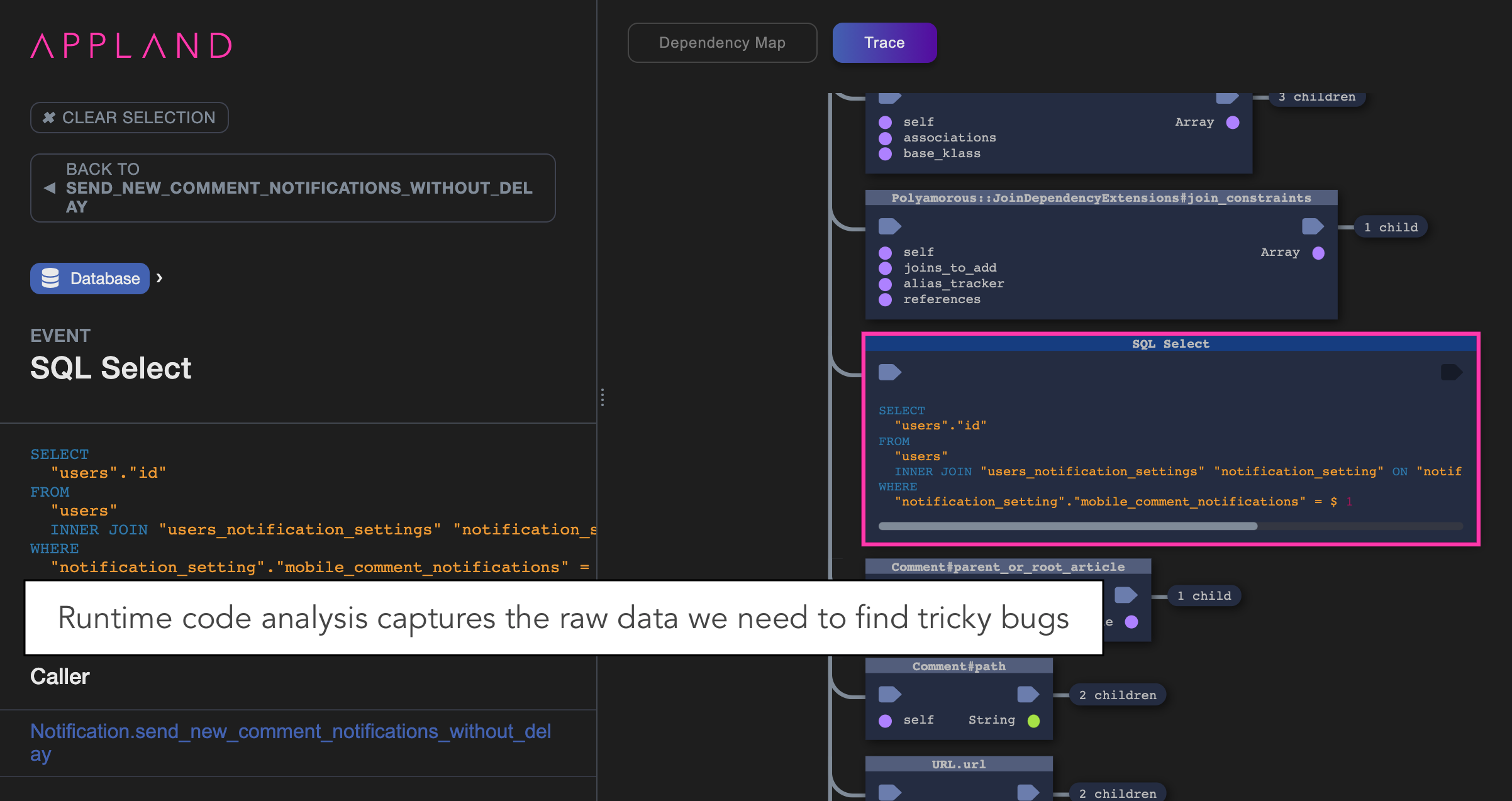The height and width of the screenshot is (801, 1512).
Task: Click the purple Array return indicator on base_klass node
Action: pos(1232,122)
